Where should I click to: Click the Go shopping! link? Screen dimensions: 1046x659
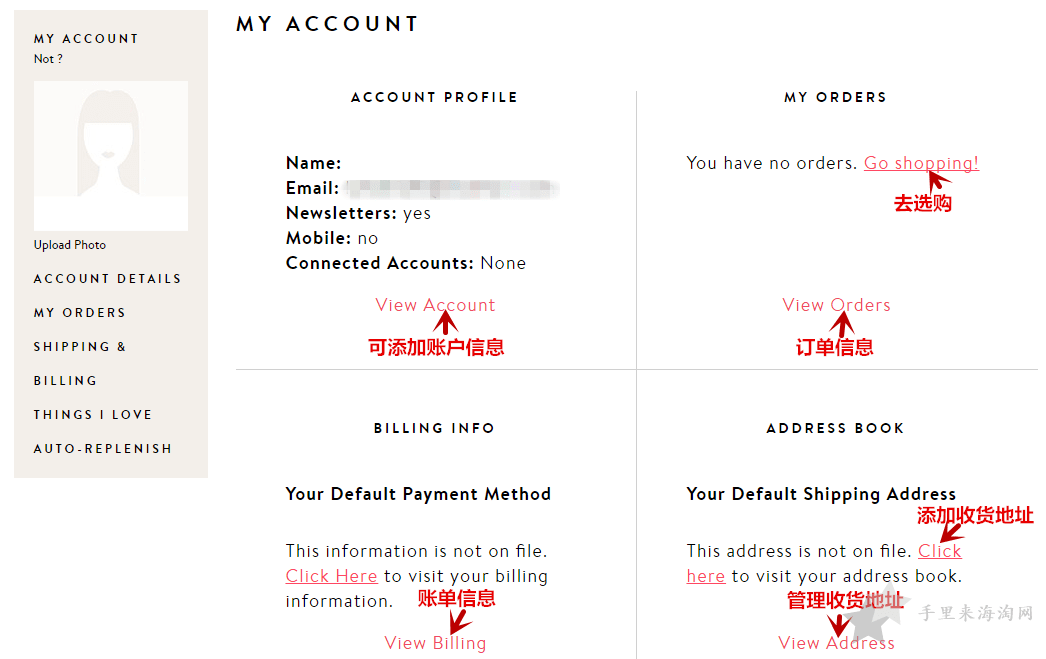[x=921, y=163]
